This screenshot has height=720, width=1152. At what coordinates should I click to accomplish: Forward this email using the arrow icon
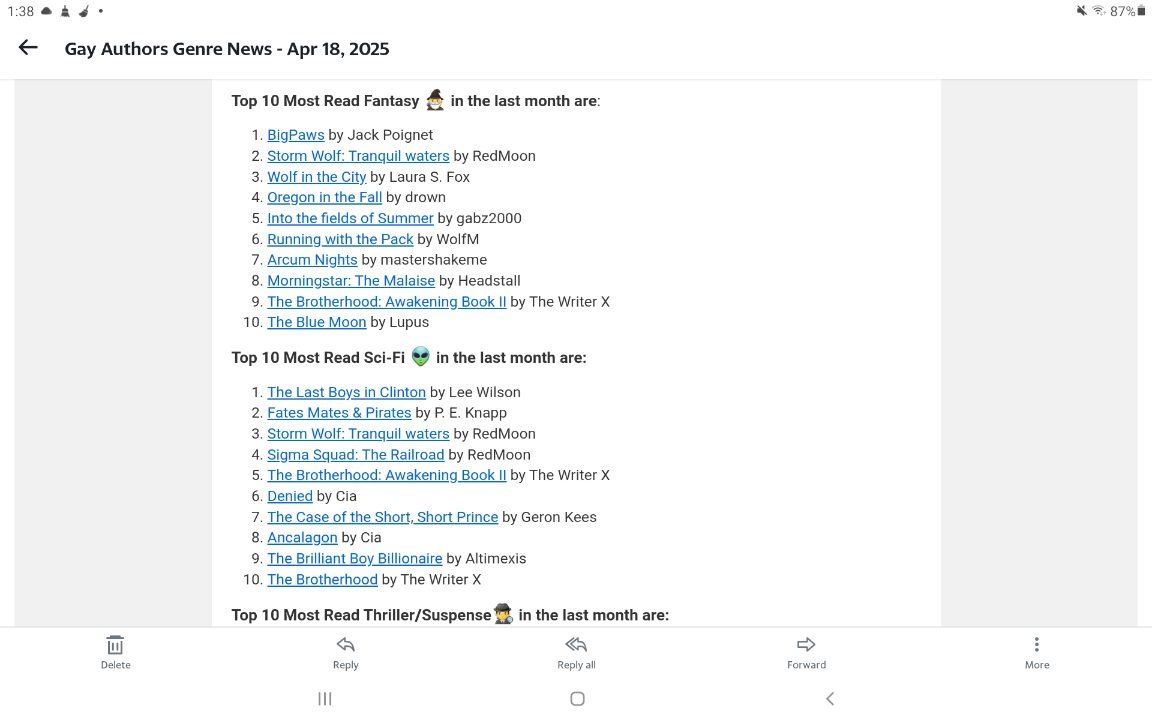(x=806, y=645)
